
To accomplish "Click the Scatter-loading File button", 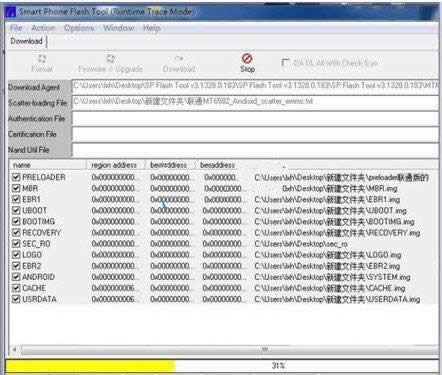I will tap(39, 103).
